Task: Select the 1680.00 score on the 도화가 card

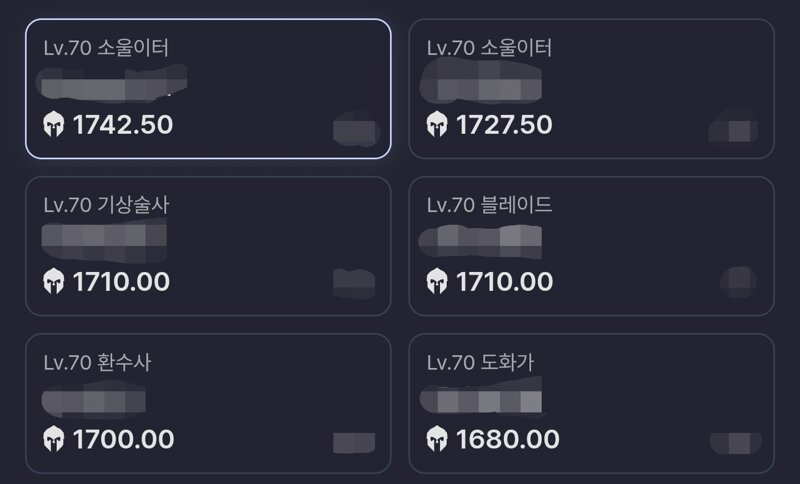Action: [508, 440]
